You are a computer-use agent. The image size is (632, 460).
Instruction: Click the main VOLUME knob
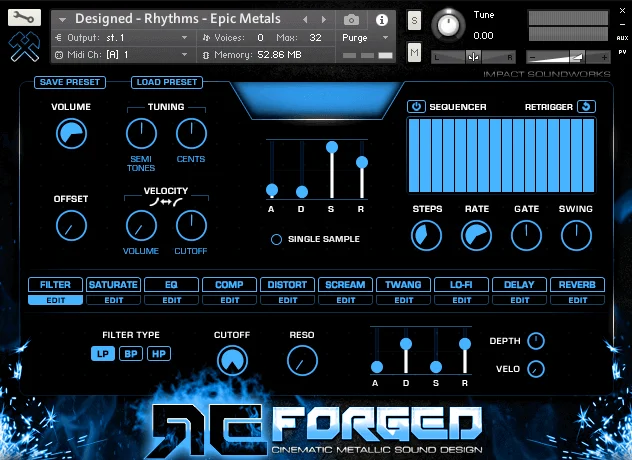coord(71,134)
